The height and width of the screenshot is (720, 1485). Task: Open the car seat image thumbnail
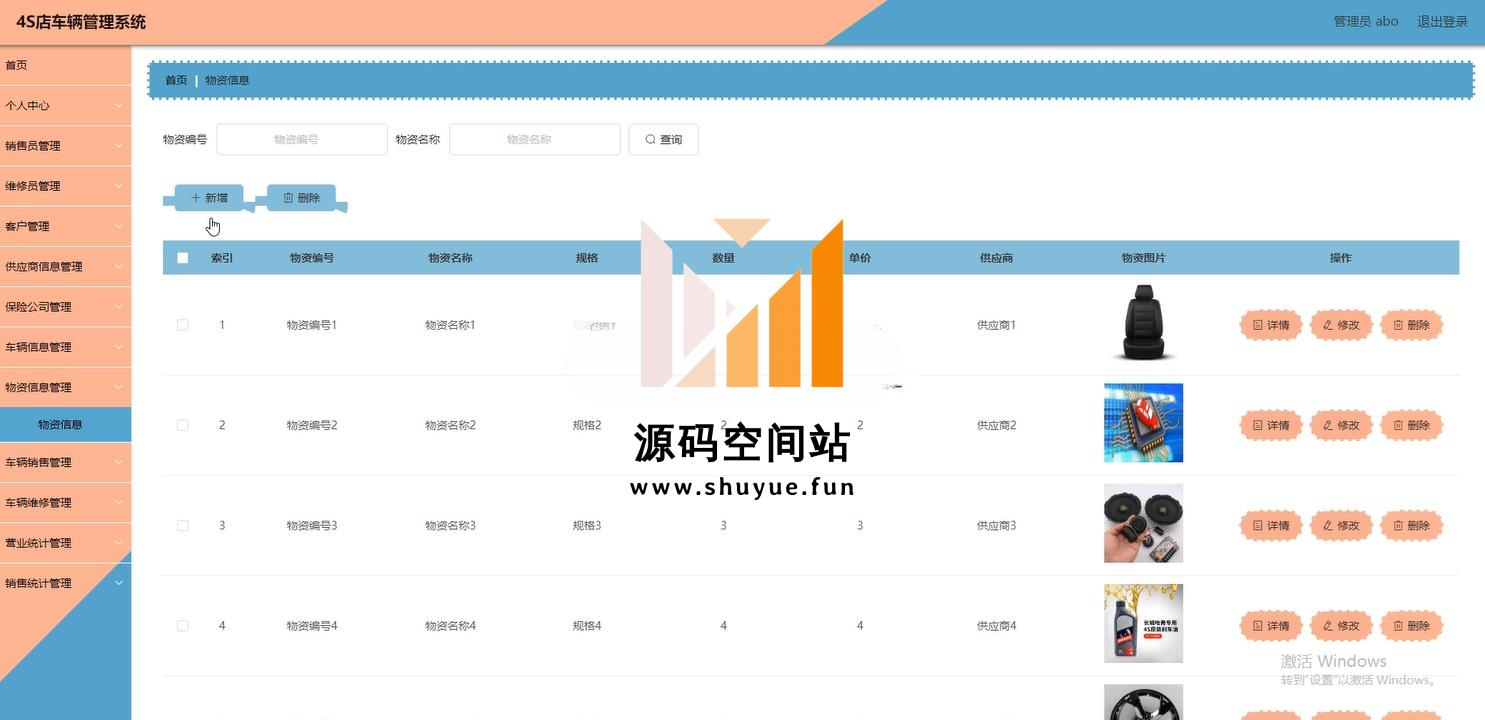pyautogui.click(x=1143, y=323)
